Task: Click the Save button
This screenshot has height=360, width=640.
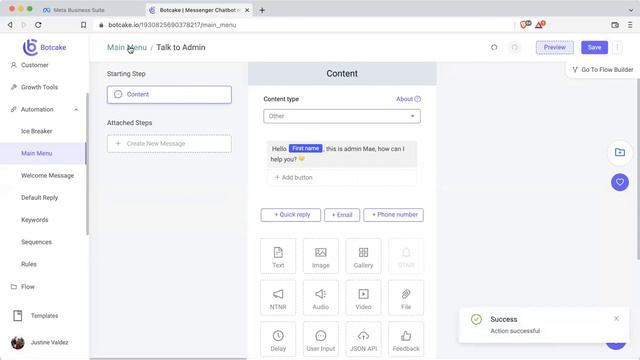Action: tap(594, 47)
